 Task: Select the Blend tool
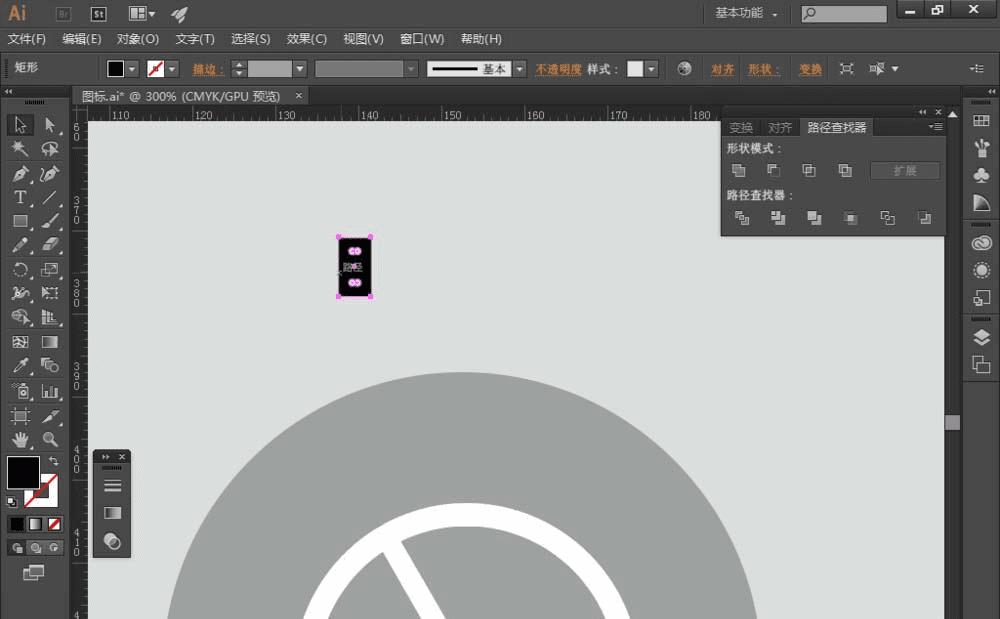point(50,366)
